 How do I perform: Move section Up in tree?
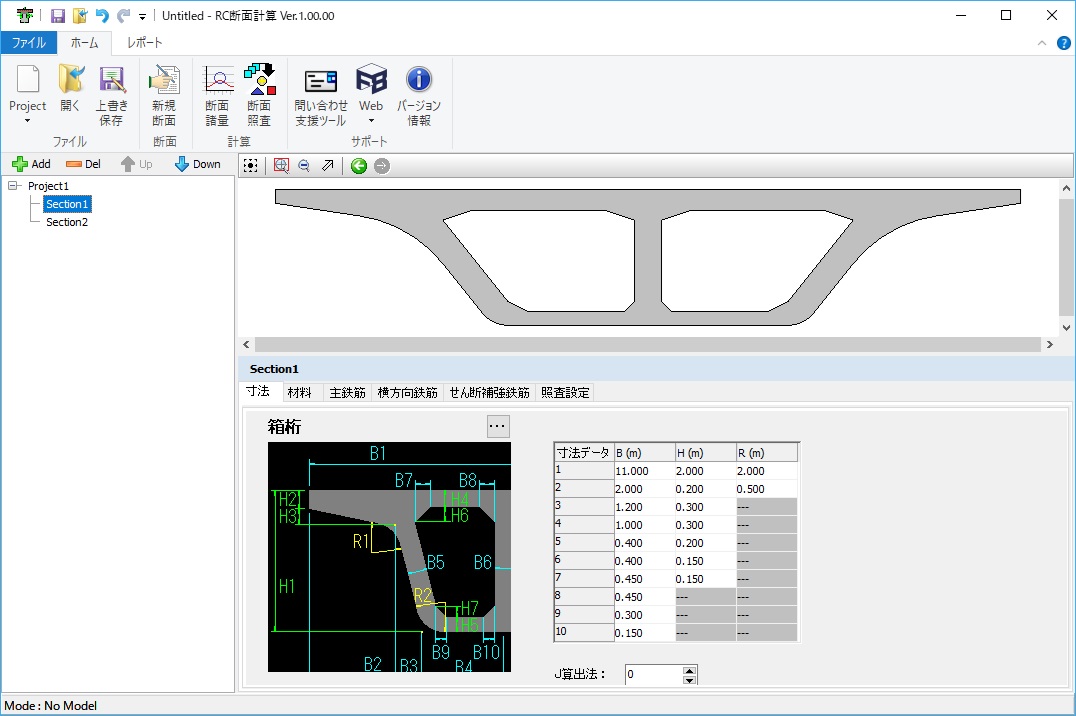(136, 164)
